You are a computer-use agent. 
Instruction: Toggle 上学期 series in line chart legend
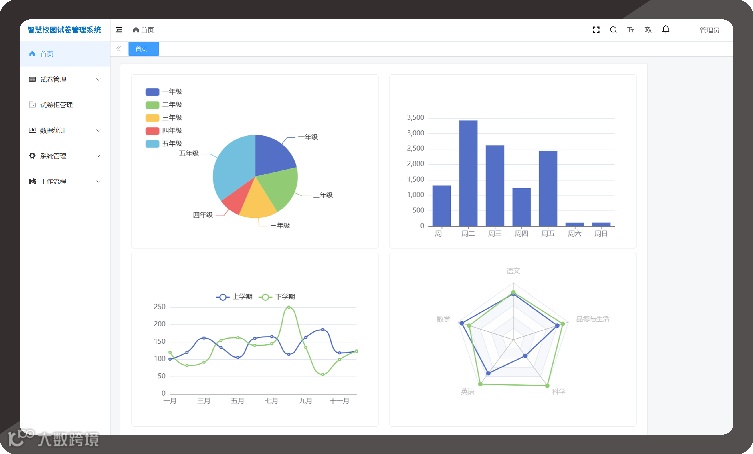pyautogui.click(x=234, y=297)
